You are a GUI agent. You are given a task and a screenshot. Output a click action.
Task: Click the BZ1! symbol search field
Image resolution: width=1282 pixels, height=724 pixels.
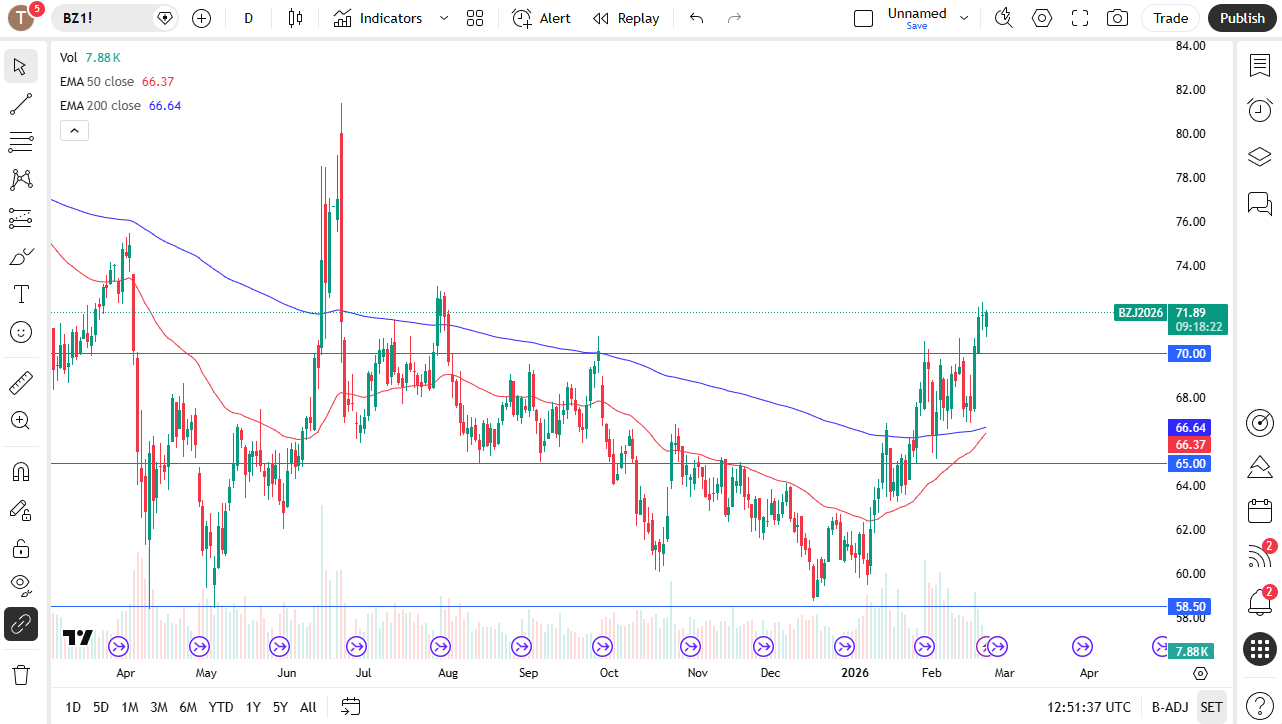click(x=115, y=18)
